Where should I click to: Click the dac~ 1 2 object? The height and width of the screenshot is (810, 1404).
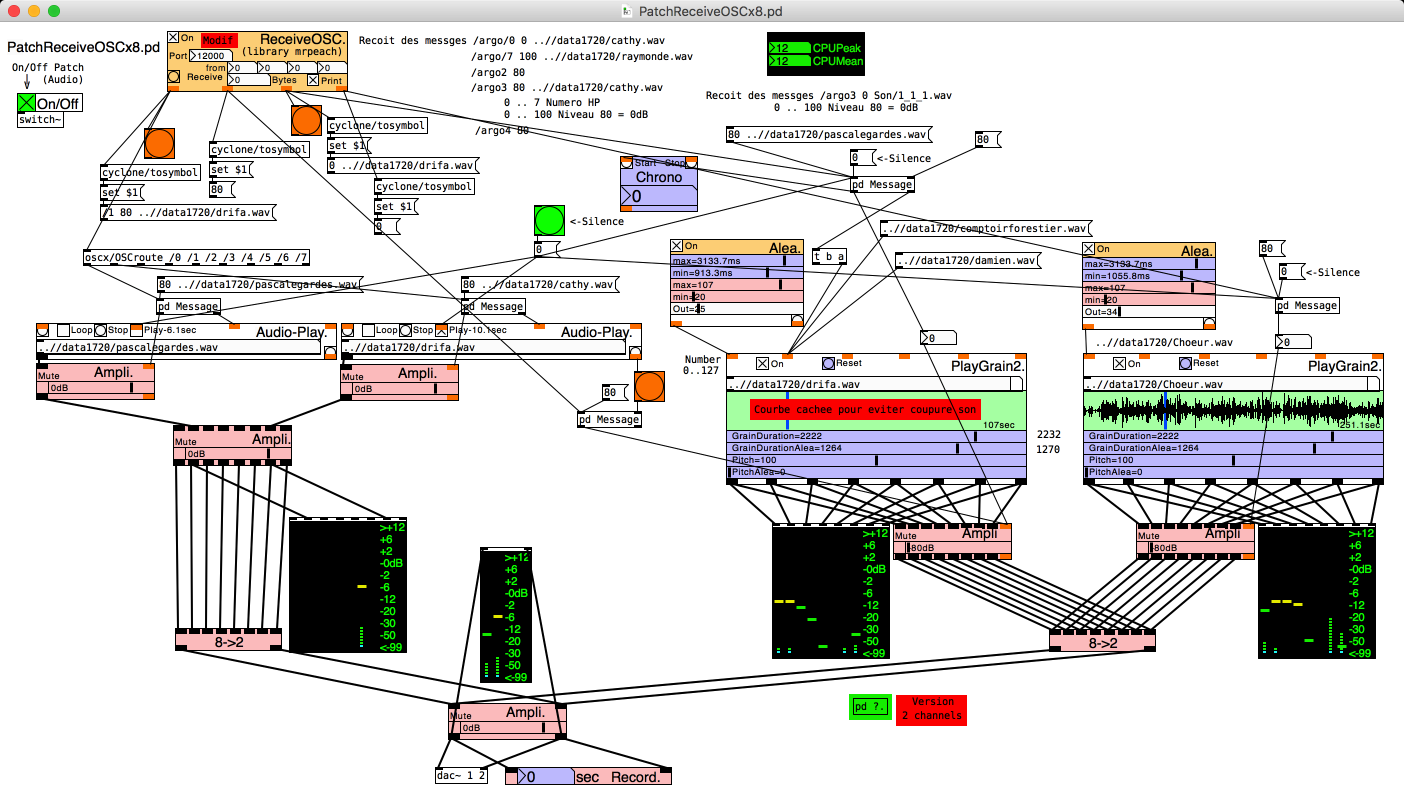point(462,775)
